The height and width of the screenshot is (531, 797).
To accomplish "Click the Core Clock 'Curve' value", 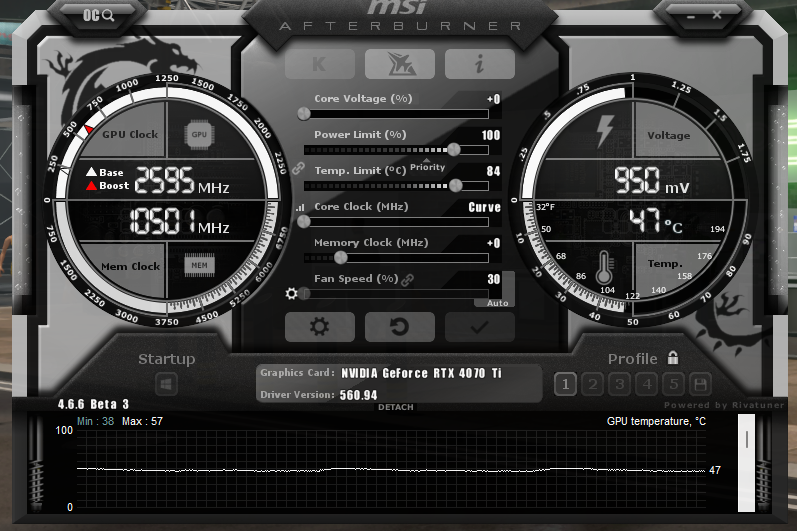I will (484, 207).
